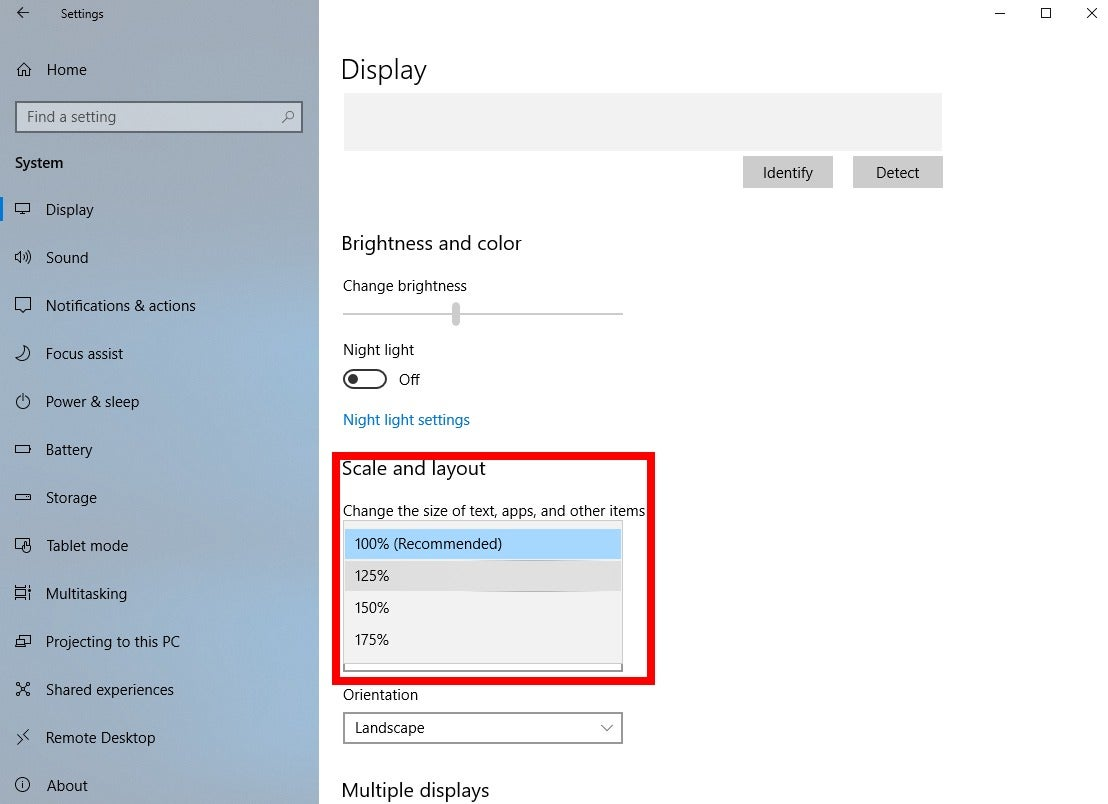Click the Identify button

(x=787, y=172)
